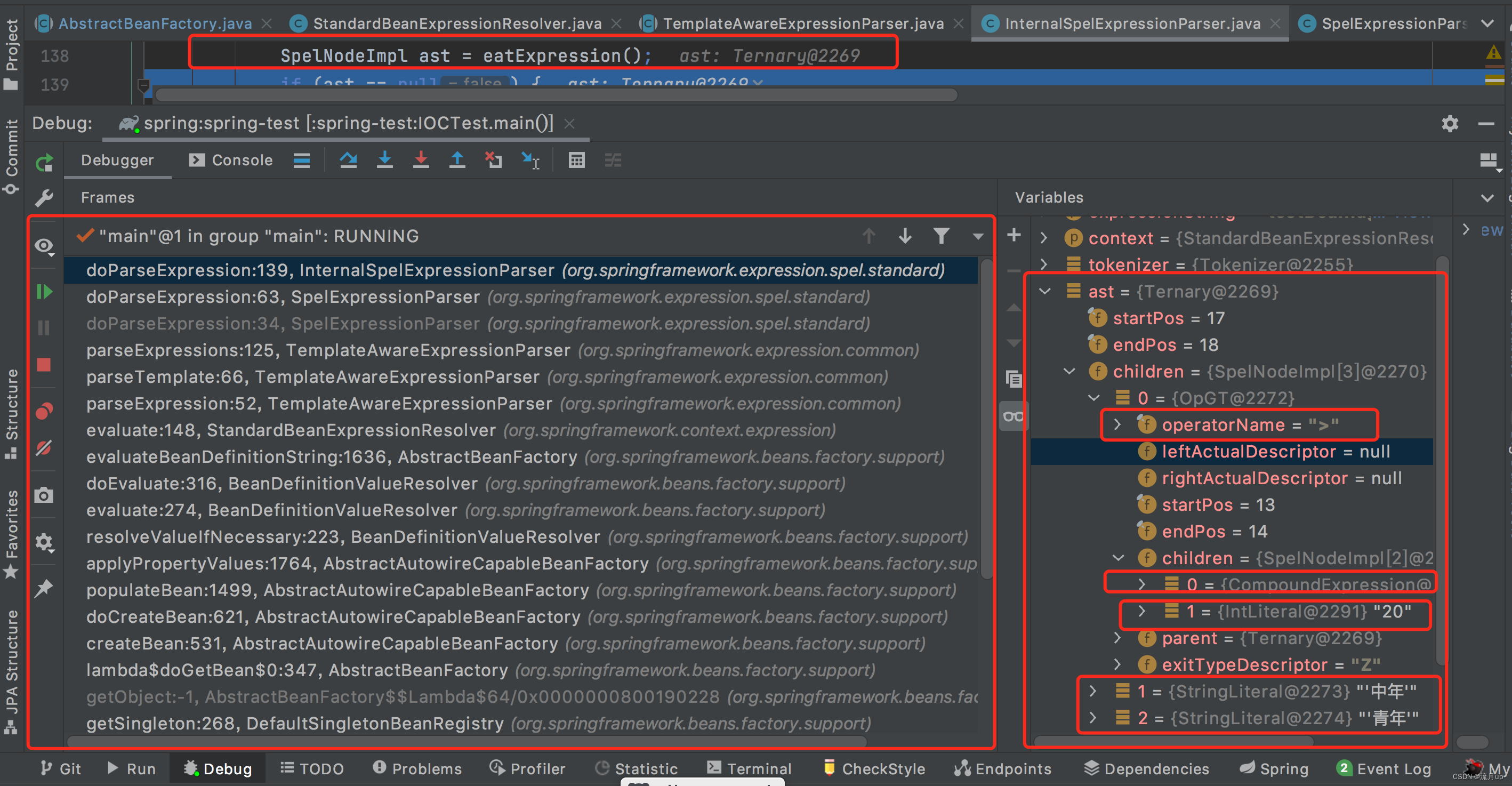Click the Show Execution Point icon
The width and height of the screenshot is (1512, 786).
(x=302, y=161)
